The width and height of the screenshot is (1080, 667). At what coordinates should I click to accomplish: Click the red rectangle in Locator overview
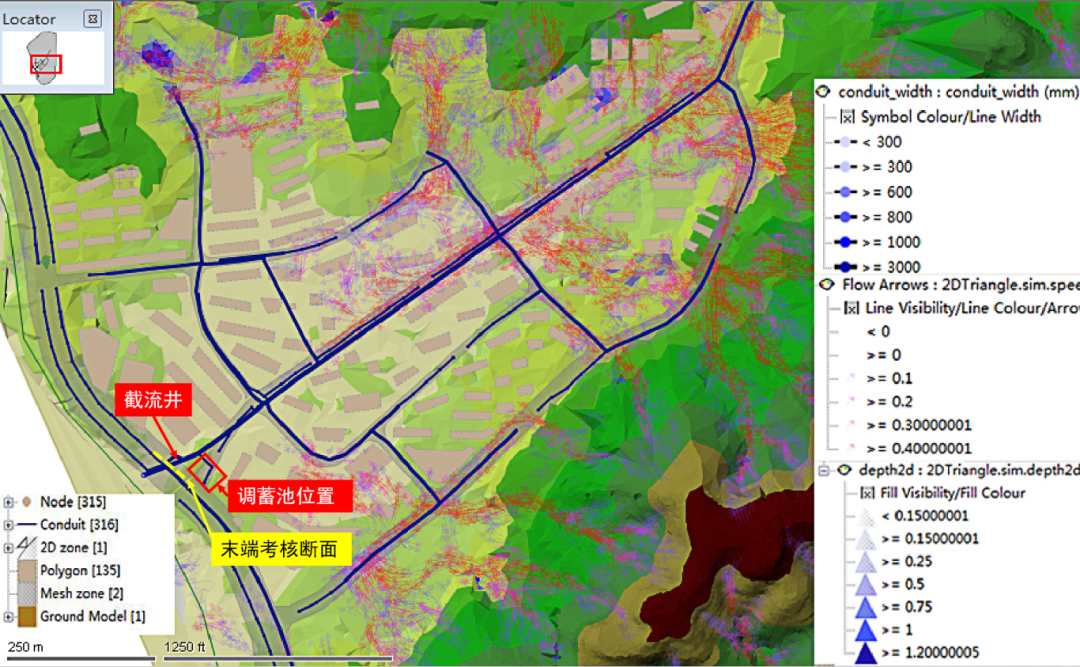(x=46, y=64)
